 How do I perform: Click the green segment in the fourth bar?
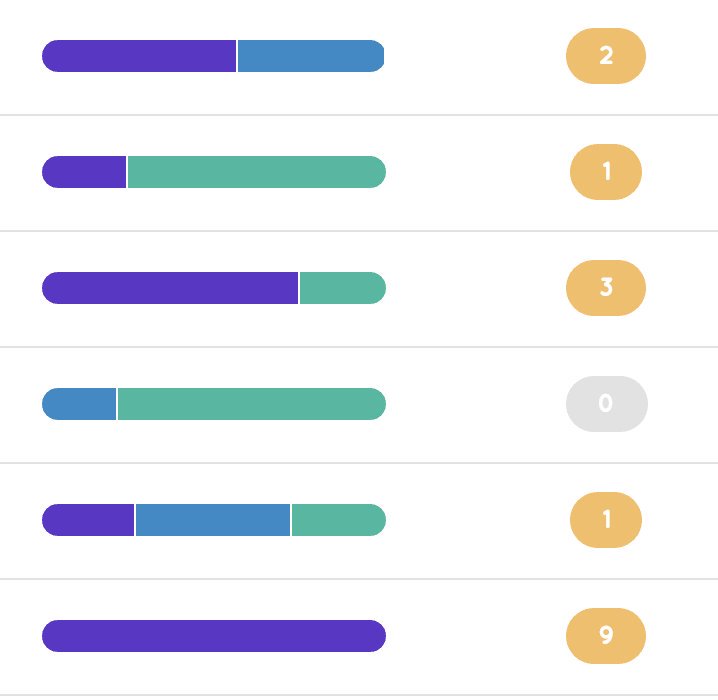tap(252, 403)
